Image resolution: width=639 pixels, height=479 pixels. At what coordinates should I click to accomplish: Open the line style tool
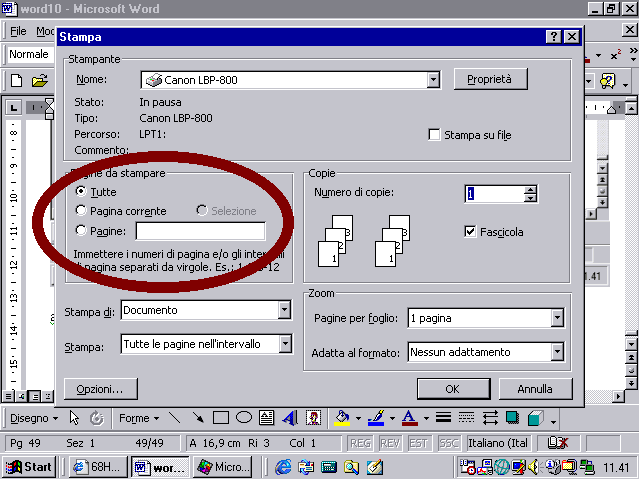pos(443,418)
